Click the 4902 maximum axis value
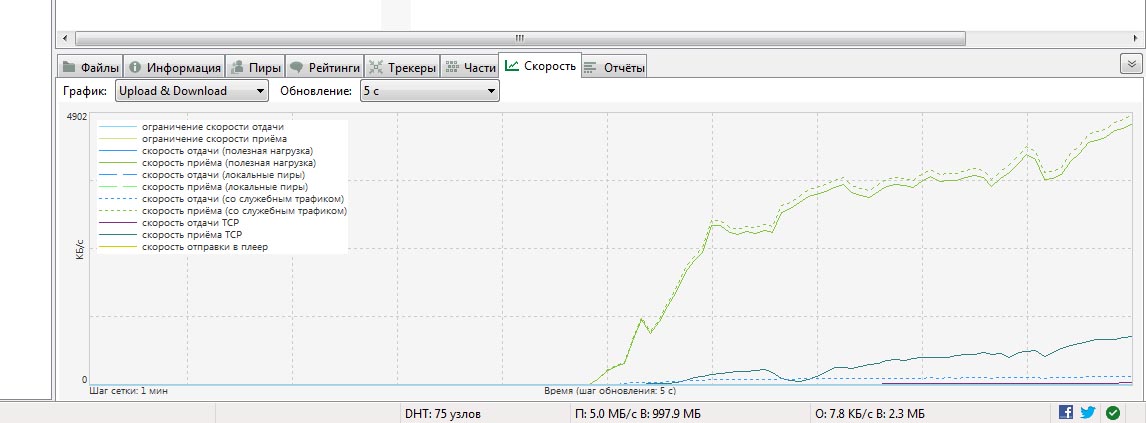Image resolution: width=1146 pixels, height=423 pixels. (77, 117)
